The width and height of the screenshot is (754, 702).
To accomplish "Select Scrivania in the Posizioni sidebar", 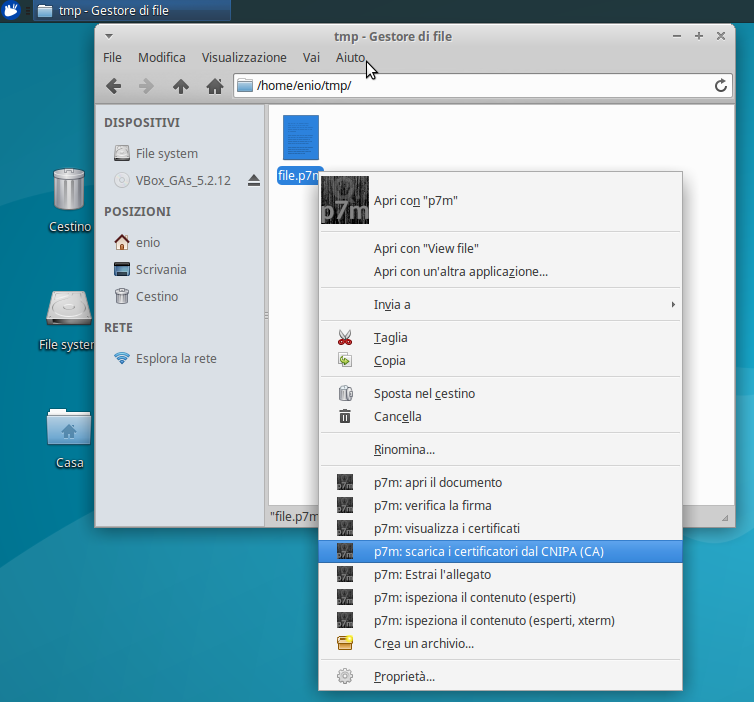I will point(161,269).
